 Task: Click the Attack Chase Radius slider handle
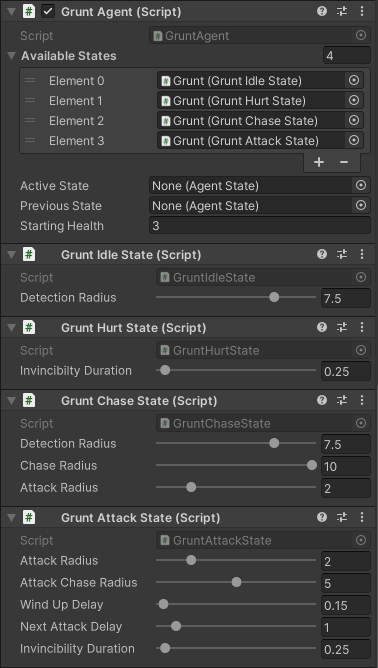(x=236, y=582)
